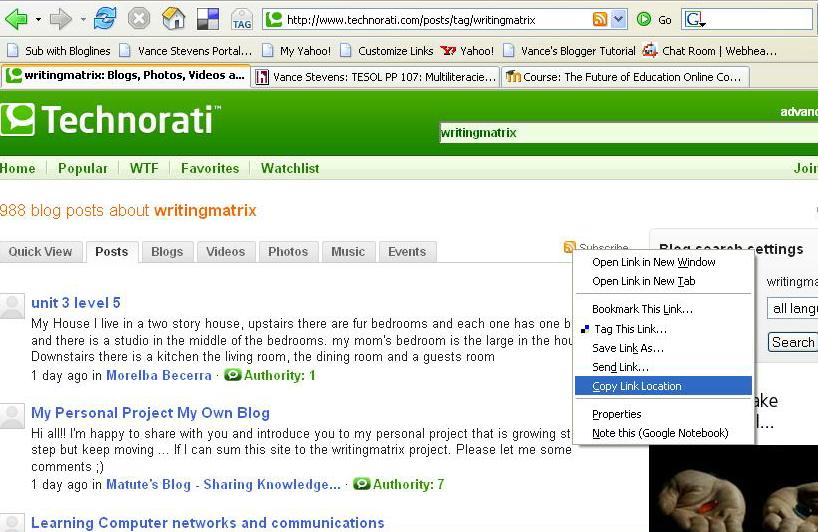Click the Subscribe RSS icon
Viewport: 818px width, 532px height.
(x=569, y=246)
